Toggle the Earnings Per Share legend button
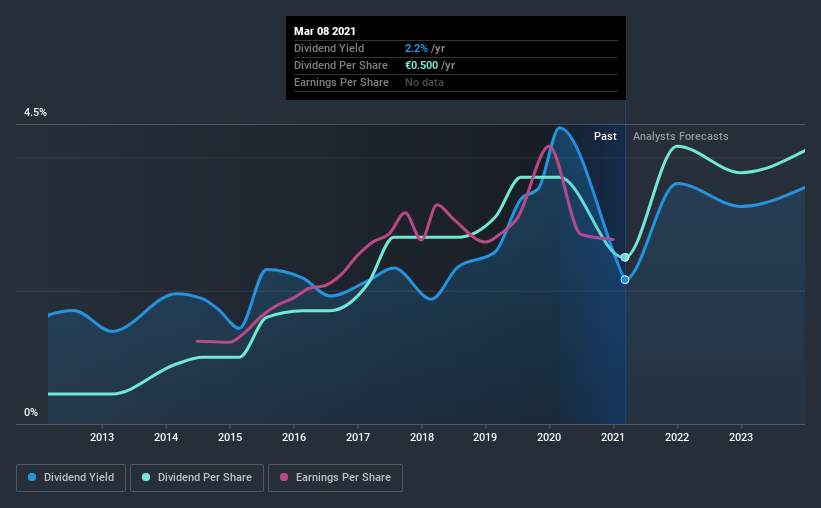The width and height of the screenshot is (821, 508). pos(335,478)
